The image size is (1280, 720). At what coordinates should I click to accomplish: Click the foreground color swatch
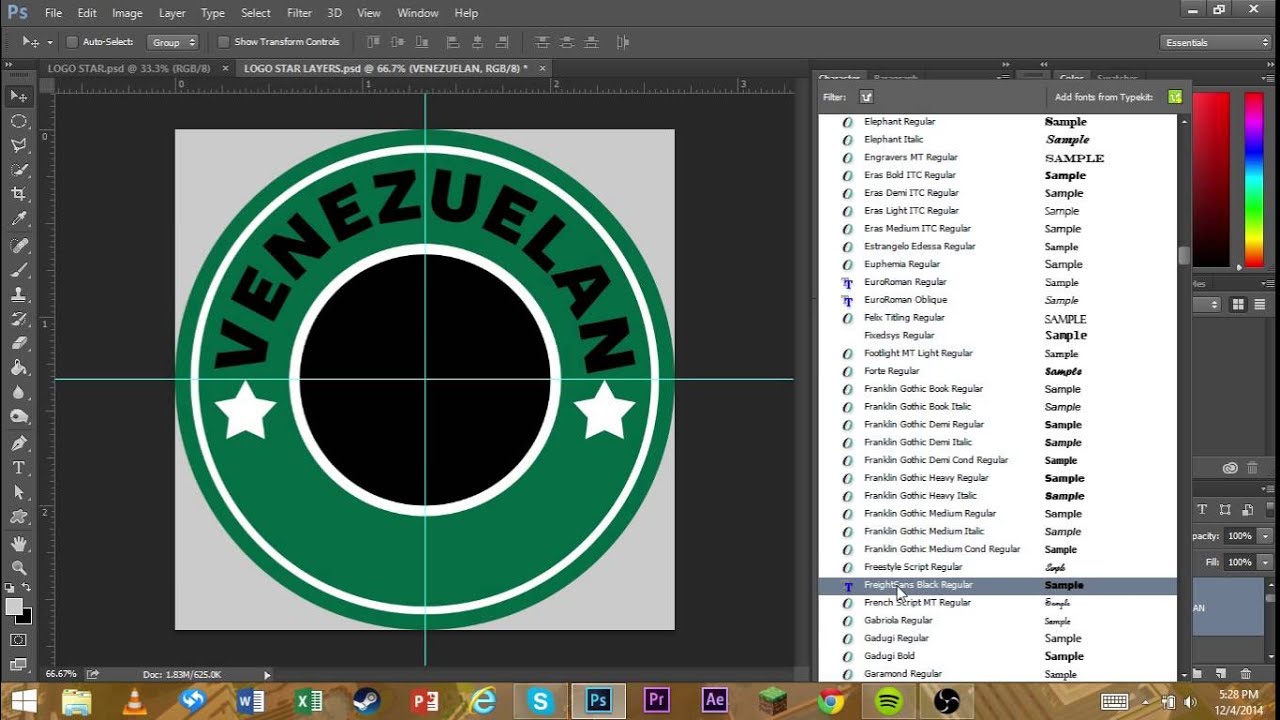pos(14,606)
